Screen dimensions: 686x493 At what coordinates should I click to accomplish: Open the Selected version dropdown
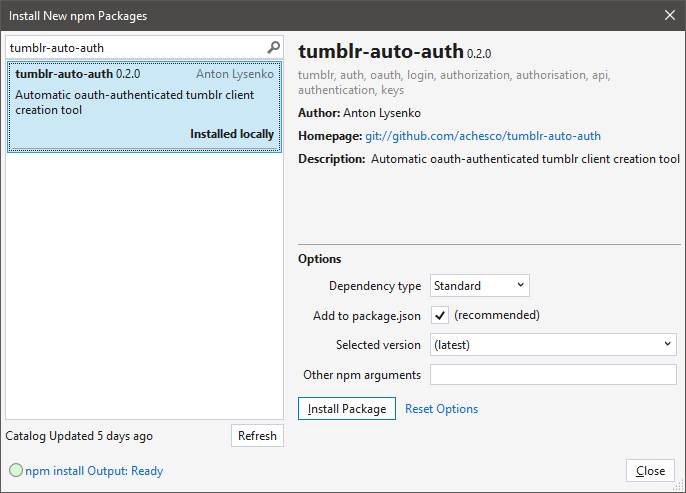[x=553, y=345]
